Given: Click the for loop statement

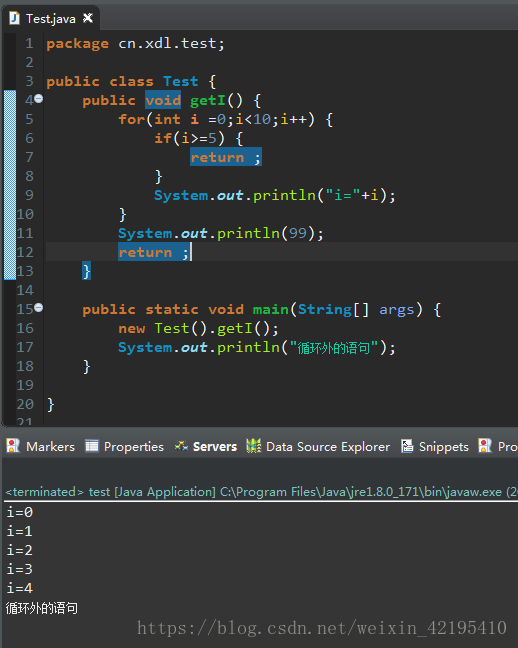Looking at the screenshot, I should click(x=225, y=119).
